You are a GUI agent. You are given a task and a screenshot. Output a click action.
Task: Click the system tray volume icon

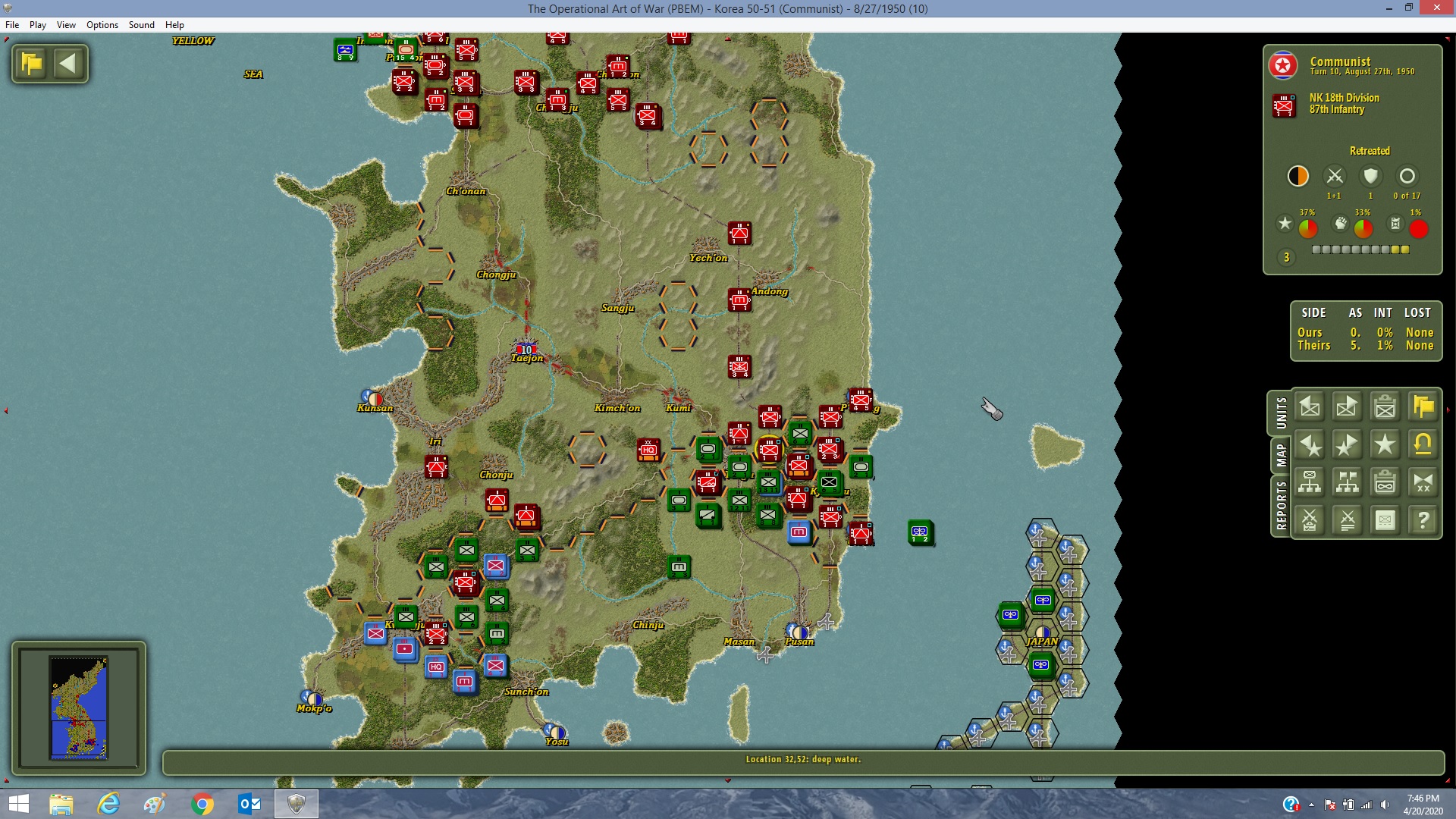pyautogui.click(x=1385, y=805)
